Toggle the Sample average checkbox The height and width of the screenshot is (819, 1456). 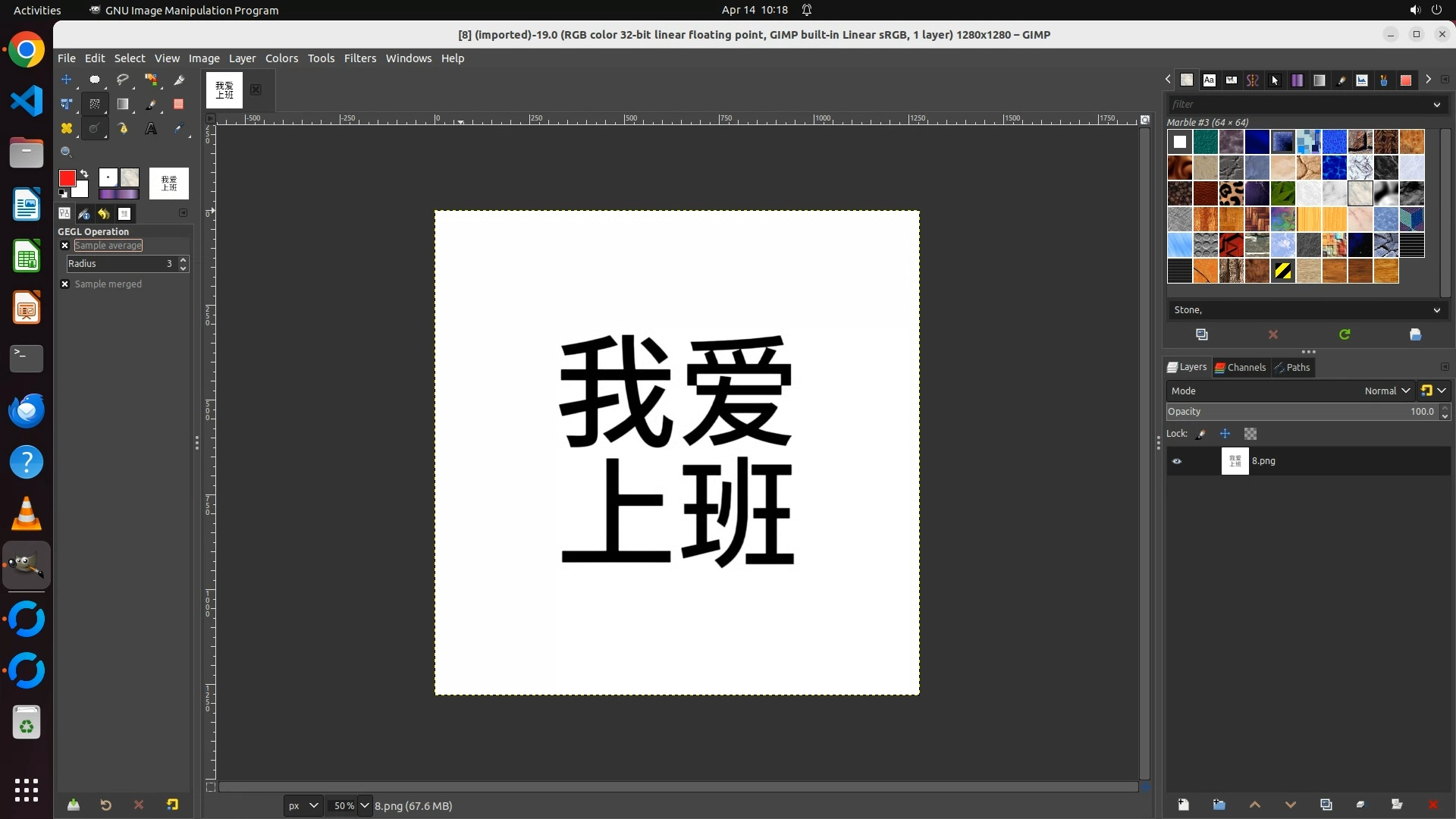tap(65, 246)
